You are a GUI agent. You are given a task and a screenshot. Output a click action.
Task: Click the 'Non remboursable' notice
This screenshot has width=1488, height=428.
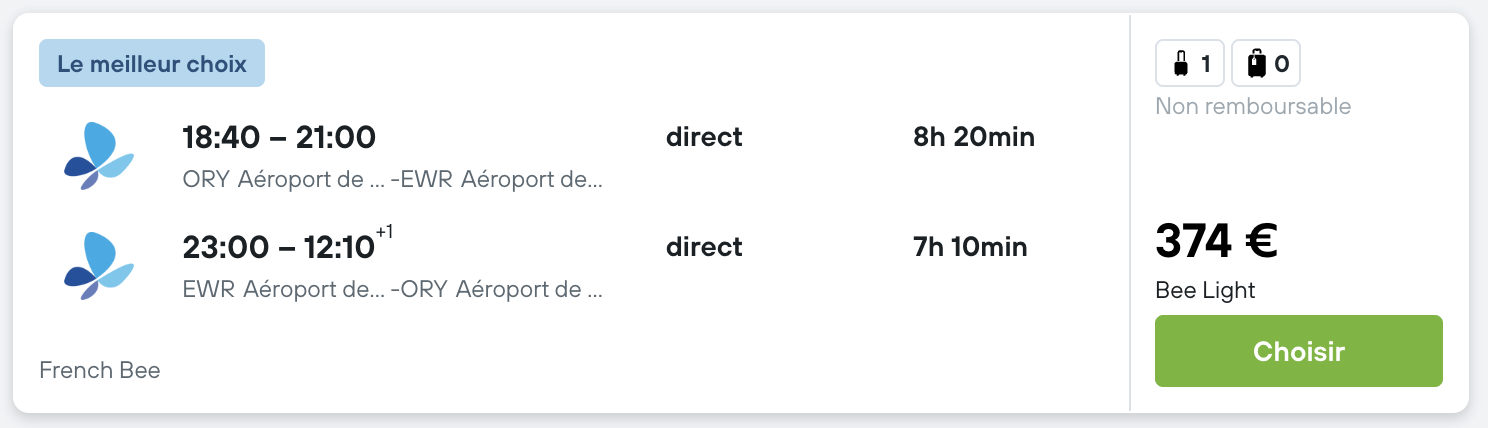(x=1253, y=106)
